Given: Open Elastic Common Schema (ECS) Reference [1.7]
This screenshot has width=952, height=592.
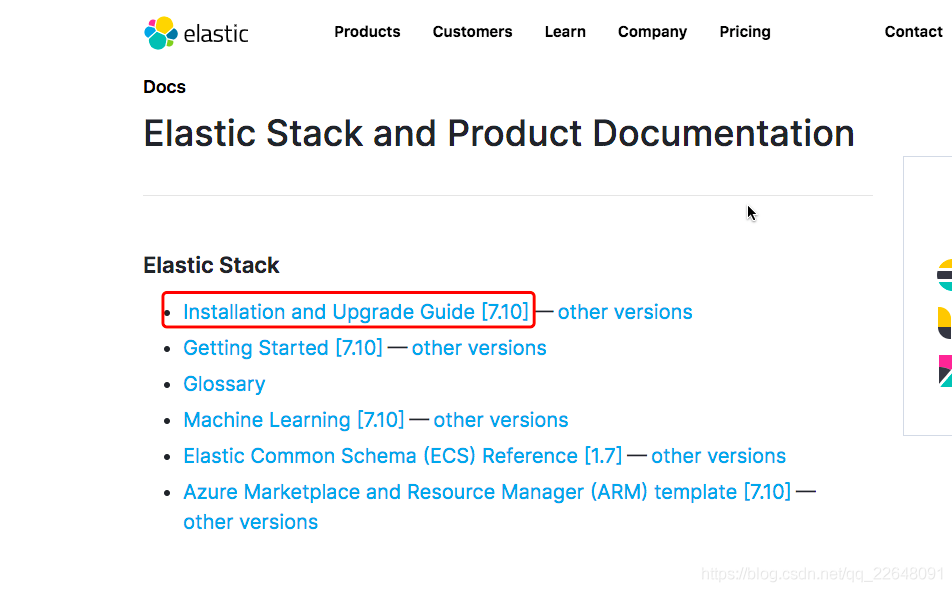Looking at the screenshot, I should click(403, 455).
